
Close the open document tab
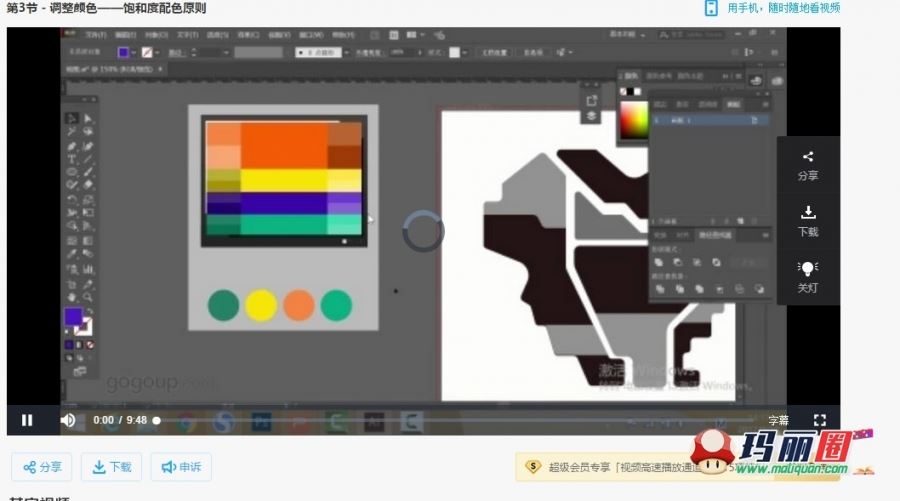160,69
